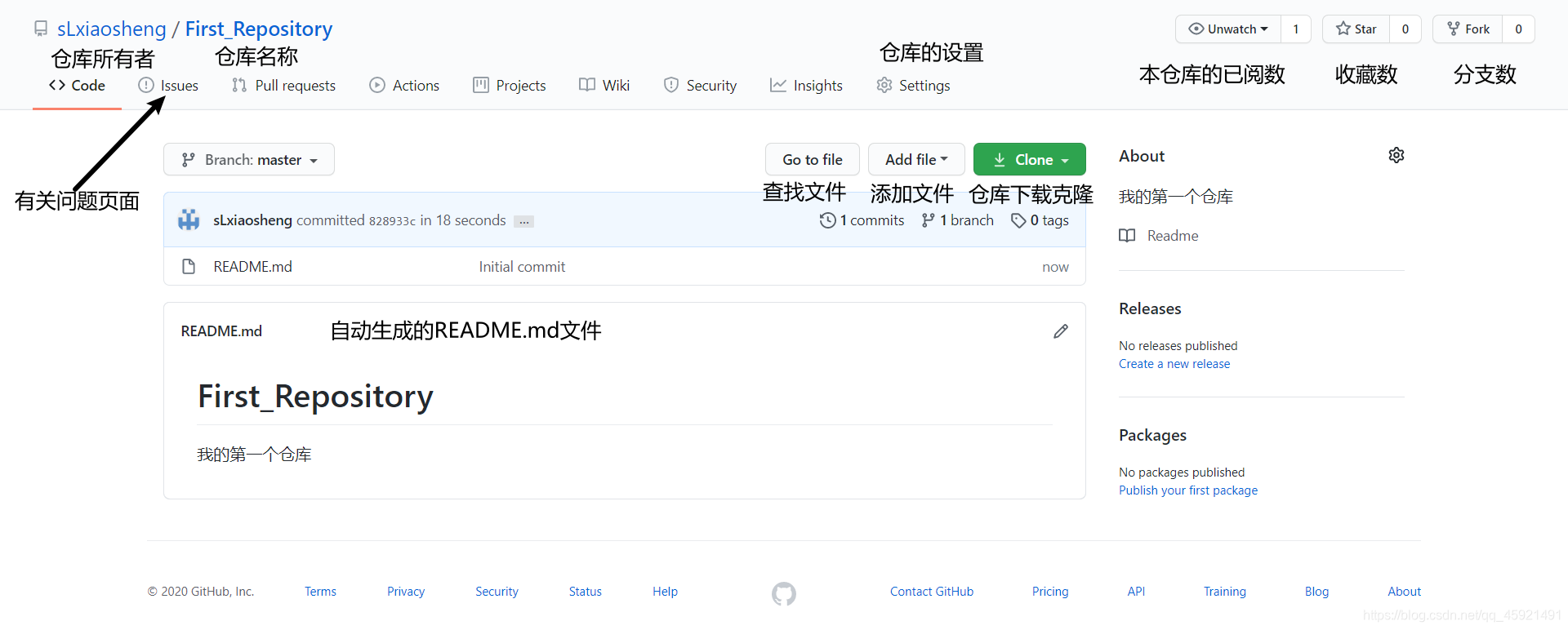The height and width of the screenshot is (630, 1568).
Task: Click Create a new release
Action: (1174, 364)
